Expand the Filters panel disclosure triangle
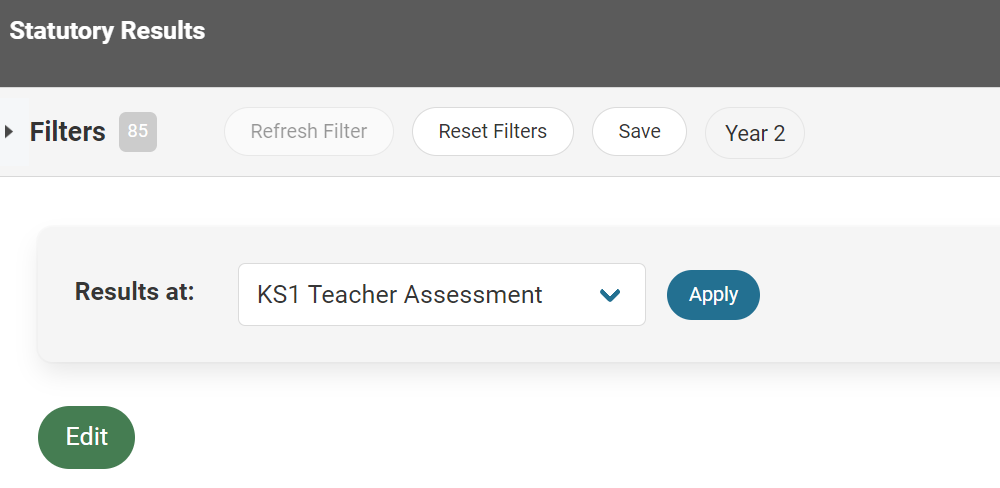Viewport: 1000px width, 488px height. pyautogui.click(x=9, y=132)
